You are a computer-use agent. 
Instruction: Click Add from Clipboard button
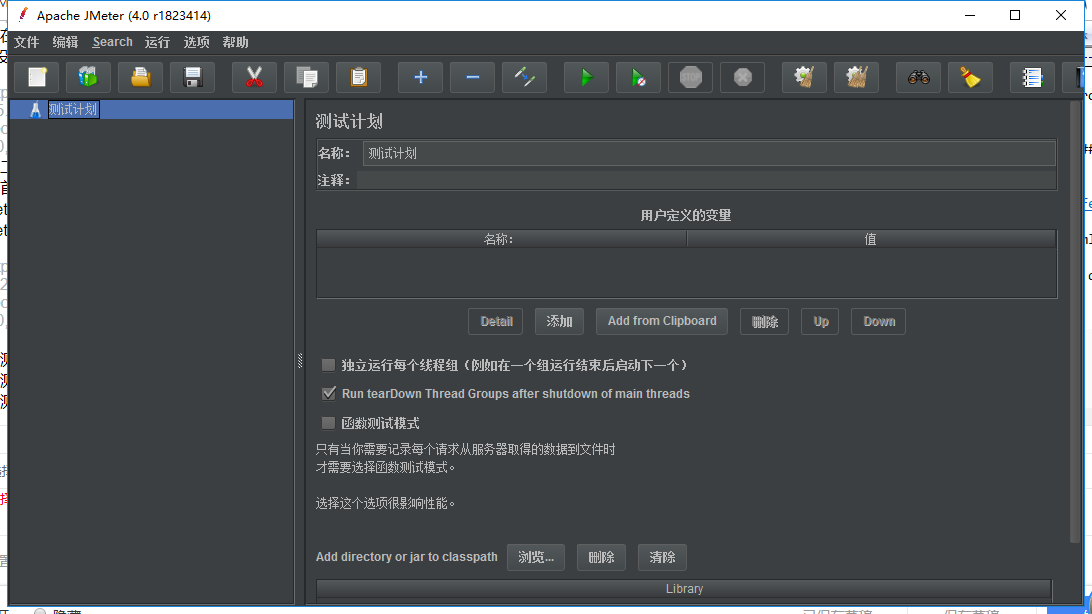click(662, 322)
